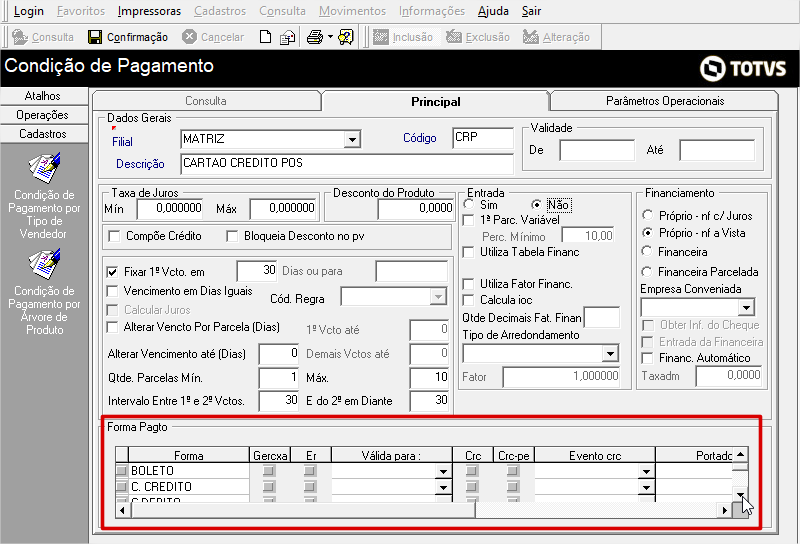Open the Impressoras menu

(x=149, y=11)
